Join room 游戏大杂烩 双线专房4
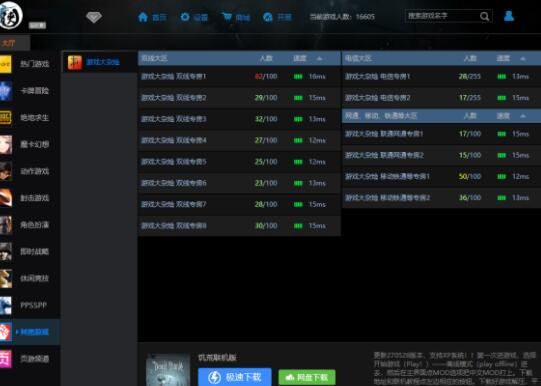 239,141
